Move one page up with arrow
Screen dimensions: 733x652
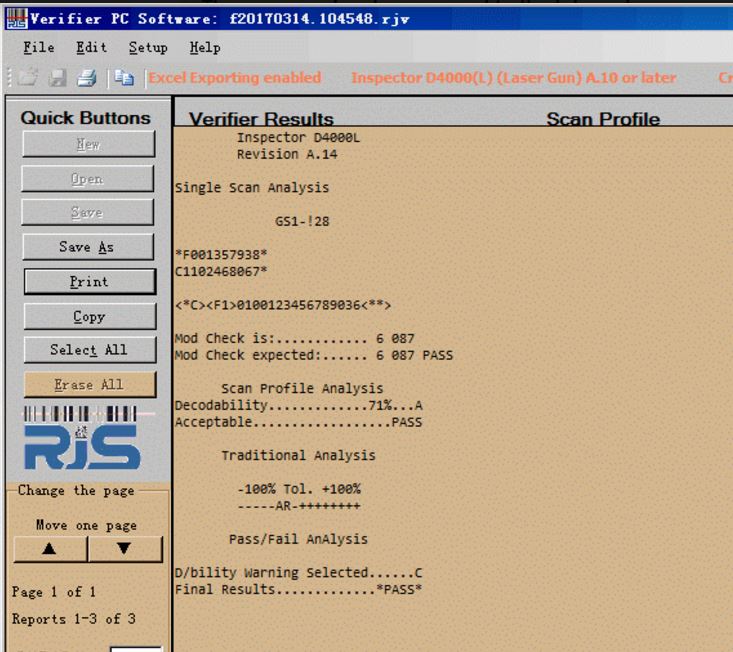pyautogui.click(x=49, y=549)
